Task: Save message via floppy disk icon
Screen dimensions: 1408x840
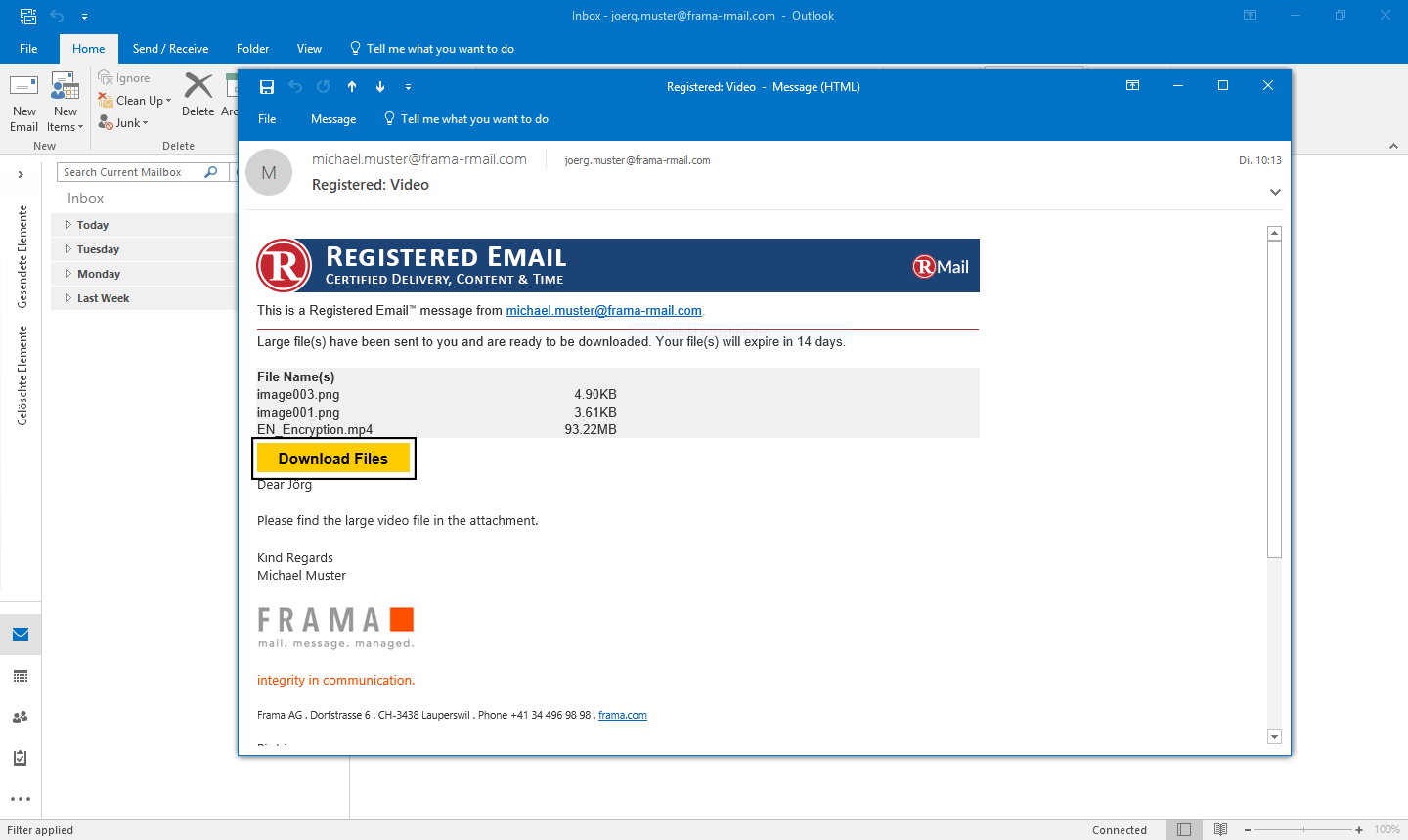Action: [267, 86]
